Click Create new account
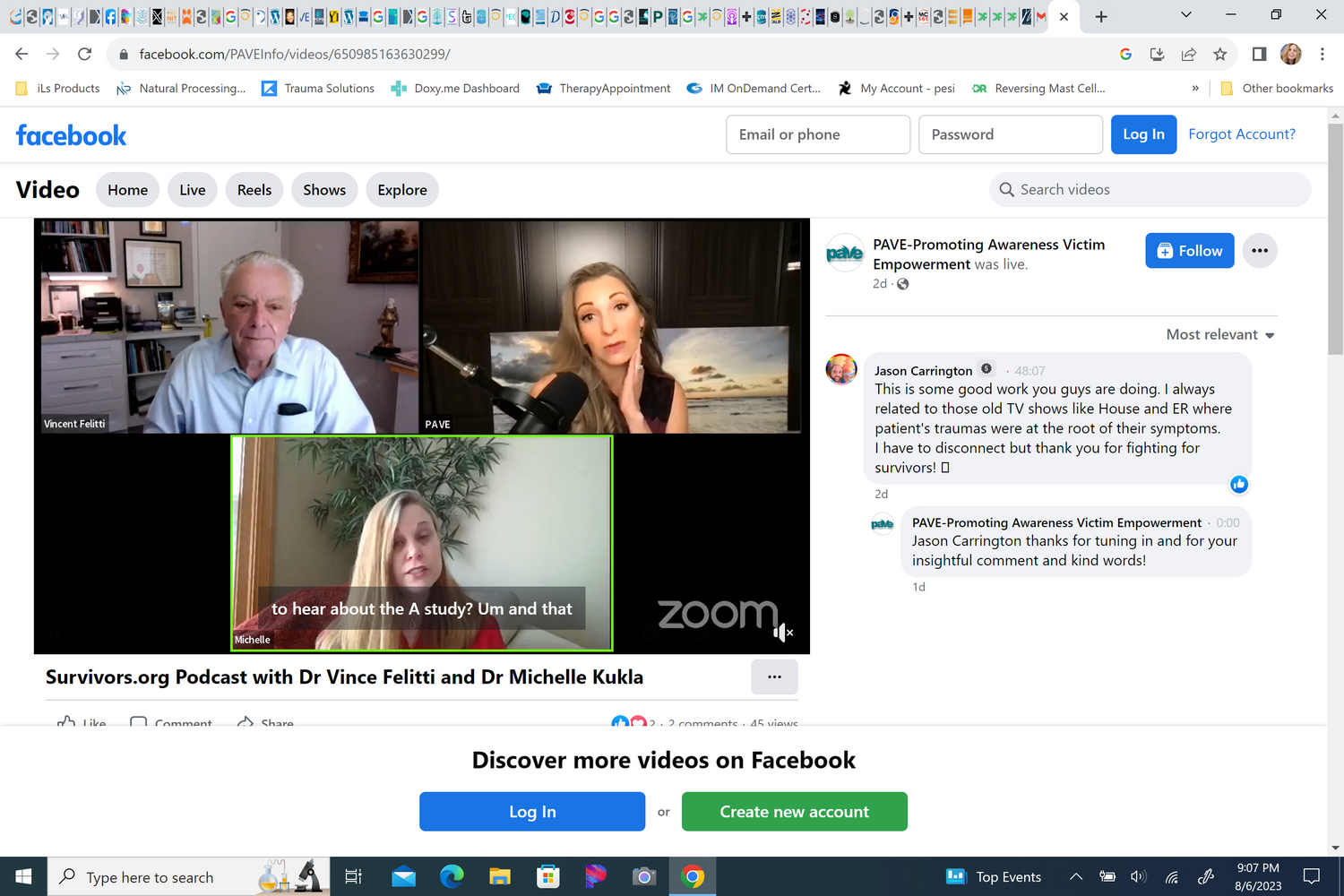Screen dimensions: 1344x896 [795, 812]
